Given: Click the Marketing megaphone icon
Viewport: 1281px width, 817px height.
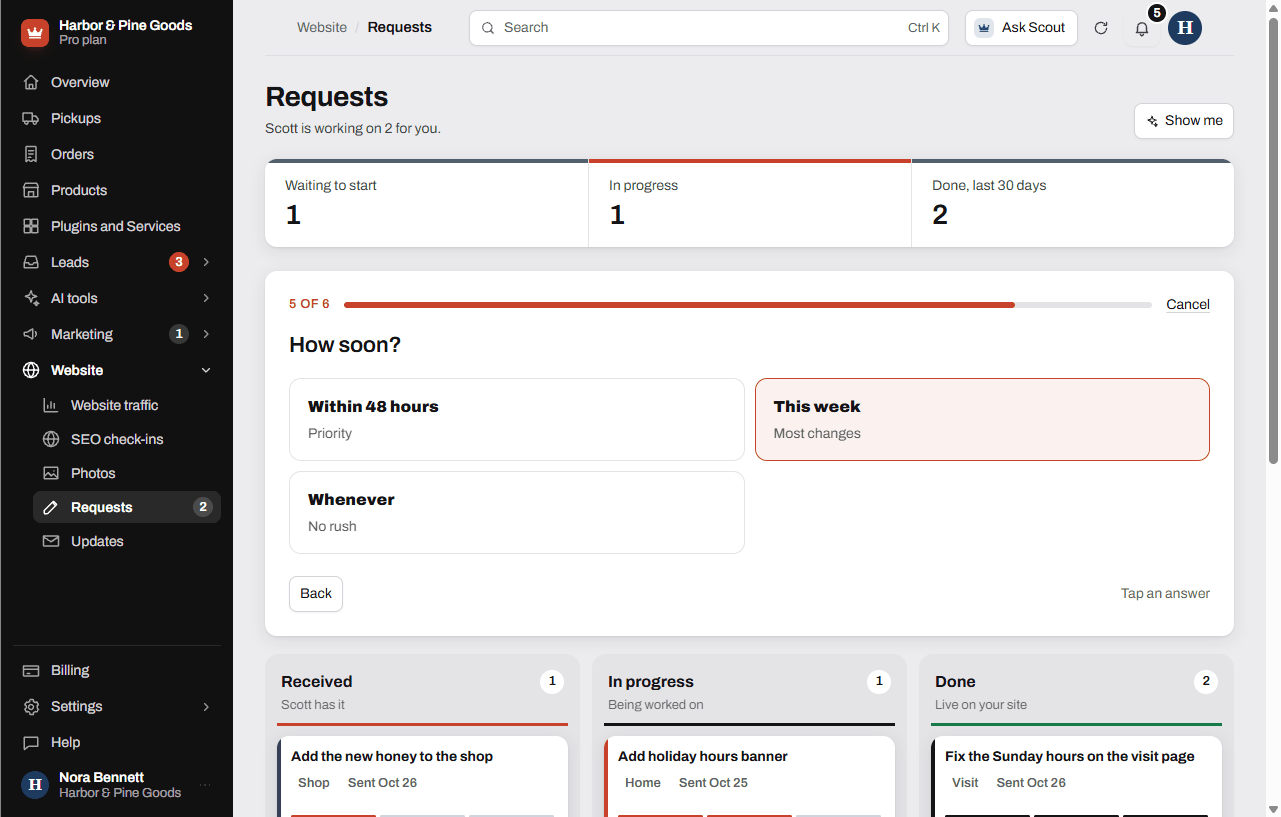Looking at the screenshot, I should (x=31, y=334).
